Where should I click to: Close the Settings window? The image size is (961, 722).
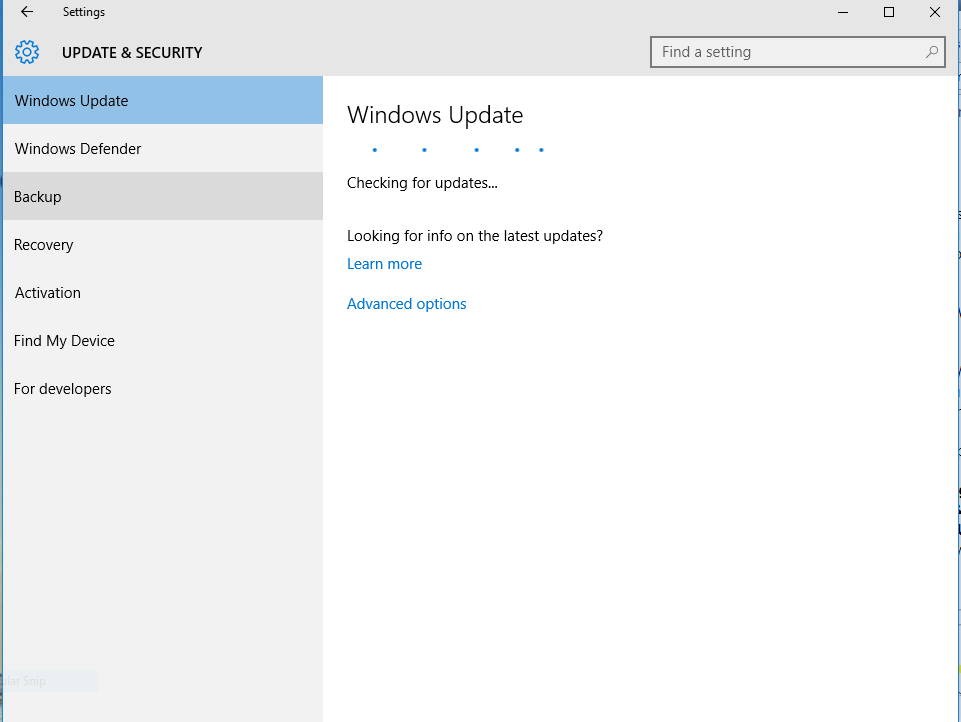pos(935,12)
